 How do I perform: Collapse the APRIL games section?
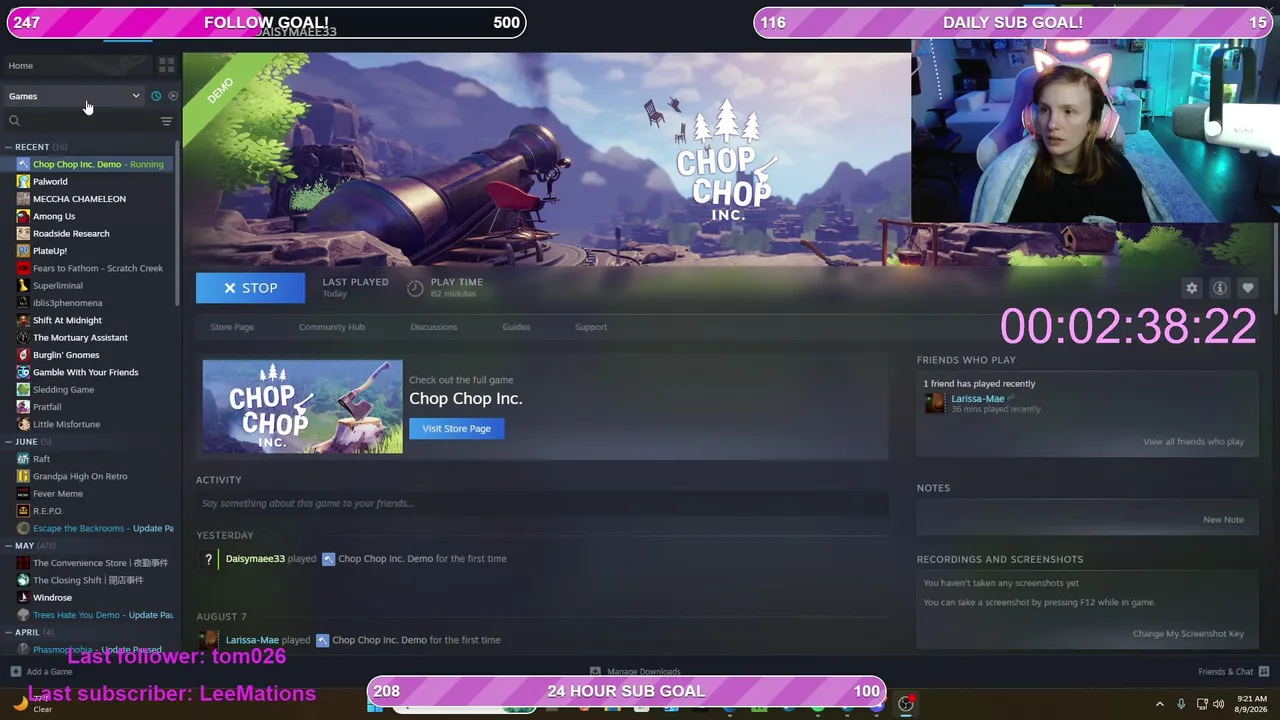click(10, 632)
